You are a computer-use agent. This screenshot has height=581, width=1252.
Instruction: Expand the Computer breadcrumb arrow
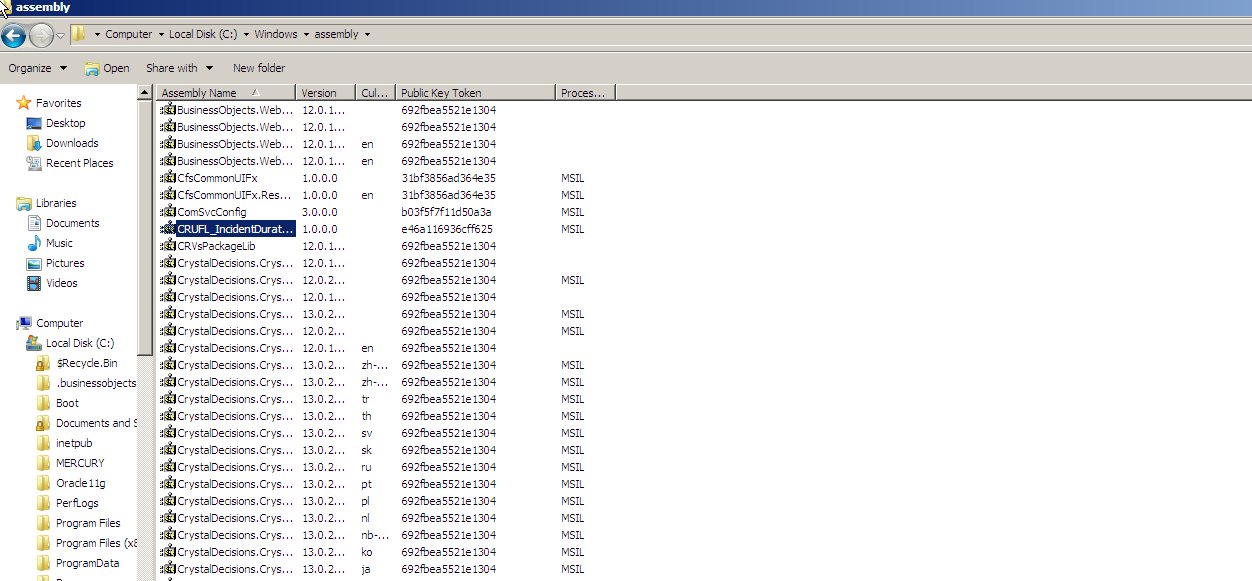159,34
